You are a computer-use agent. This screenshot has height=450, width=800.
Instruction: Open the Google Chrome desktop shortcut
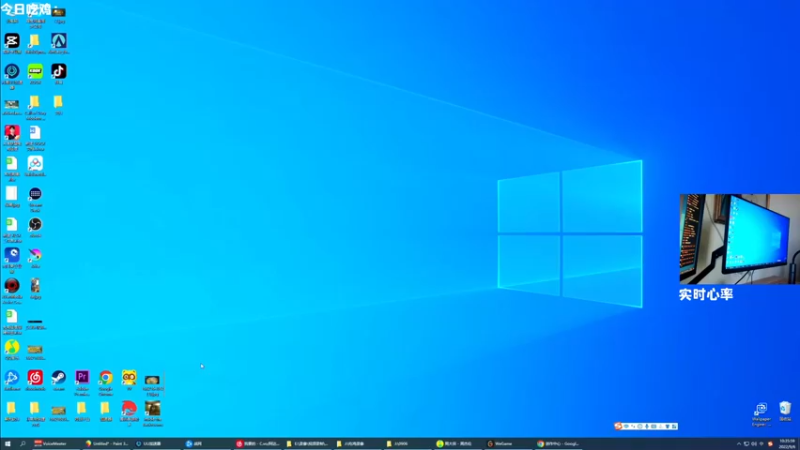(106, 378)
